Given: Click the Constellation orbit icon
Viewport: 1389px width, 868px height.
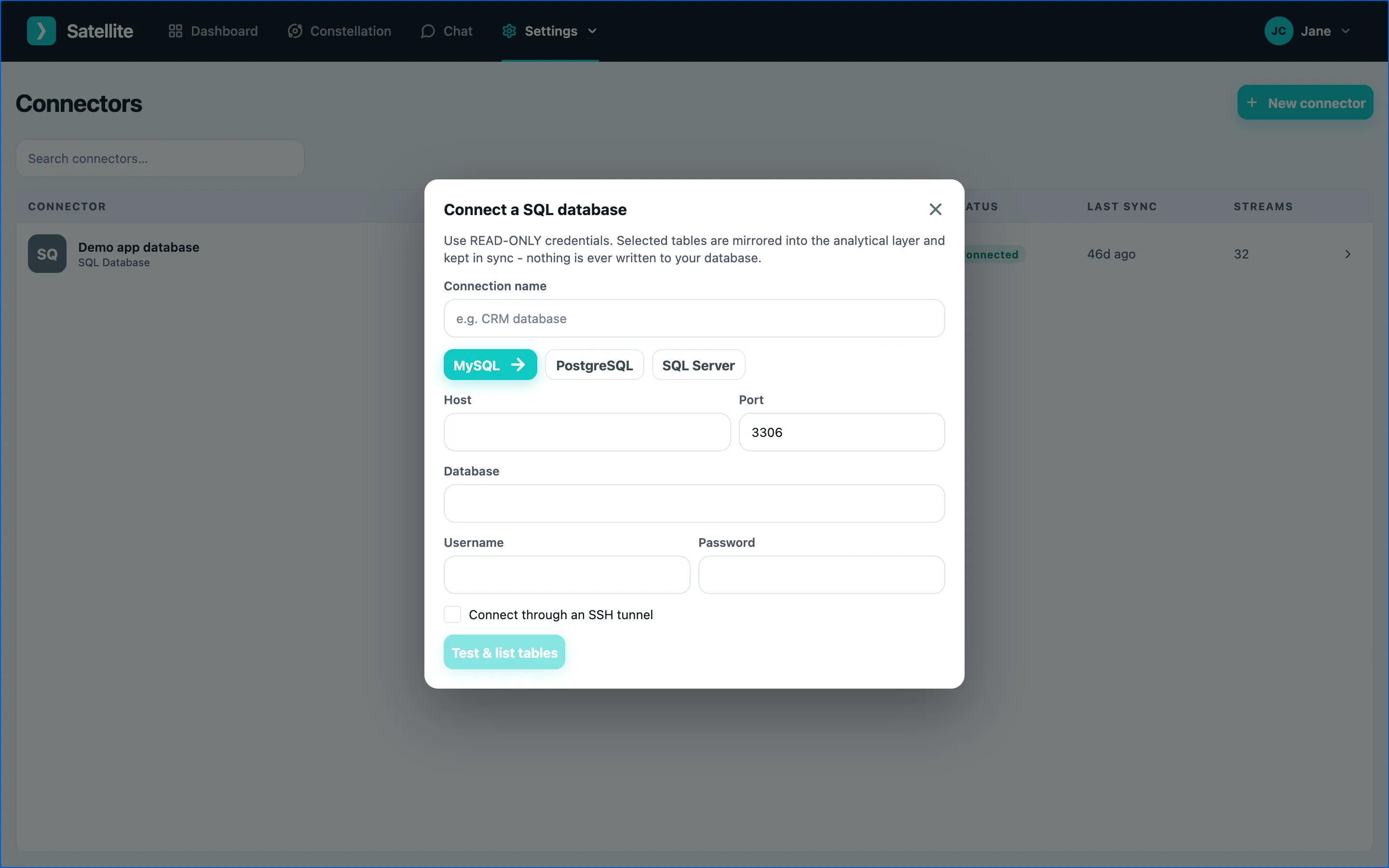Looking at the screenshot, I should (295, 31).
